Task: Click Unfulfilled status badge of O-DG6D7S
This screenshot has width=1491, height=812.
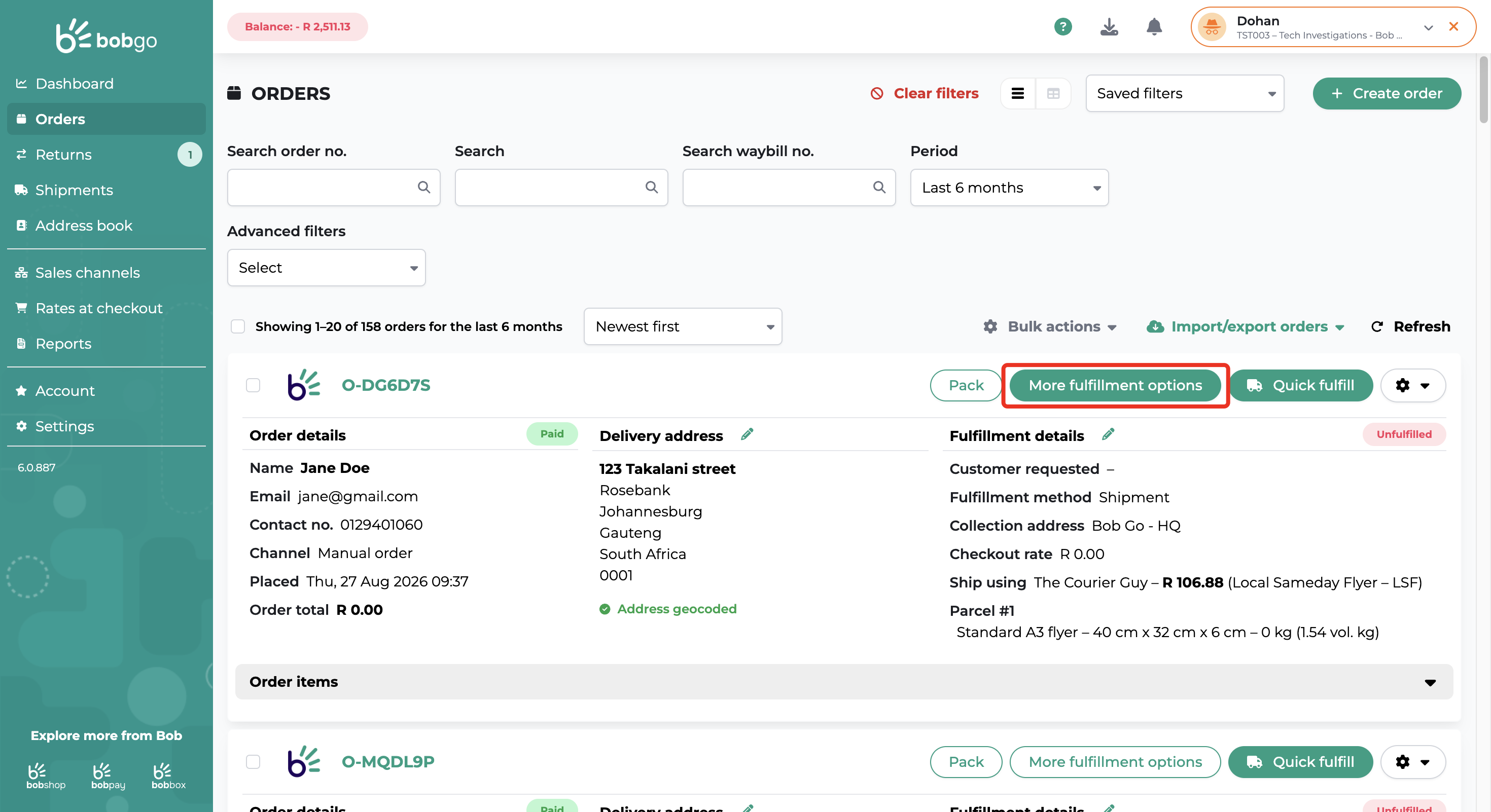Action: pyautogui.click(x=1404, y=434)
